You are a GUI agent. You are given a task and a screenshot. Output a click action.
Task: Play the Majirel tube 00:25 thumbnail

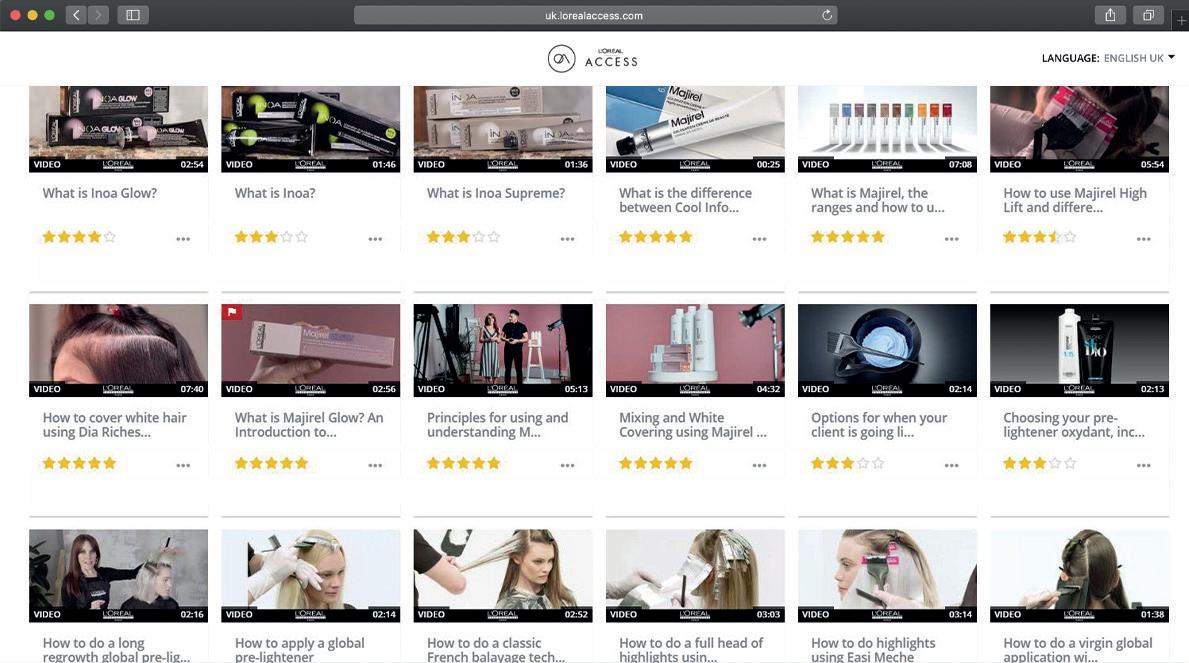[695, 129]
